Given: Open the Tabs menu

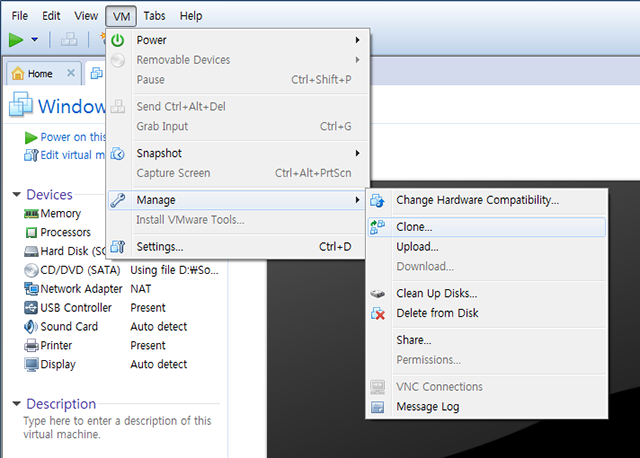Looking at the screenshot, I should [154, 16].
